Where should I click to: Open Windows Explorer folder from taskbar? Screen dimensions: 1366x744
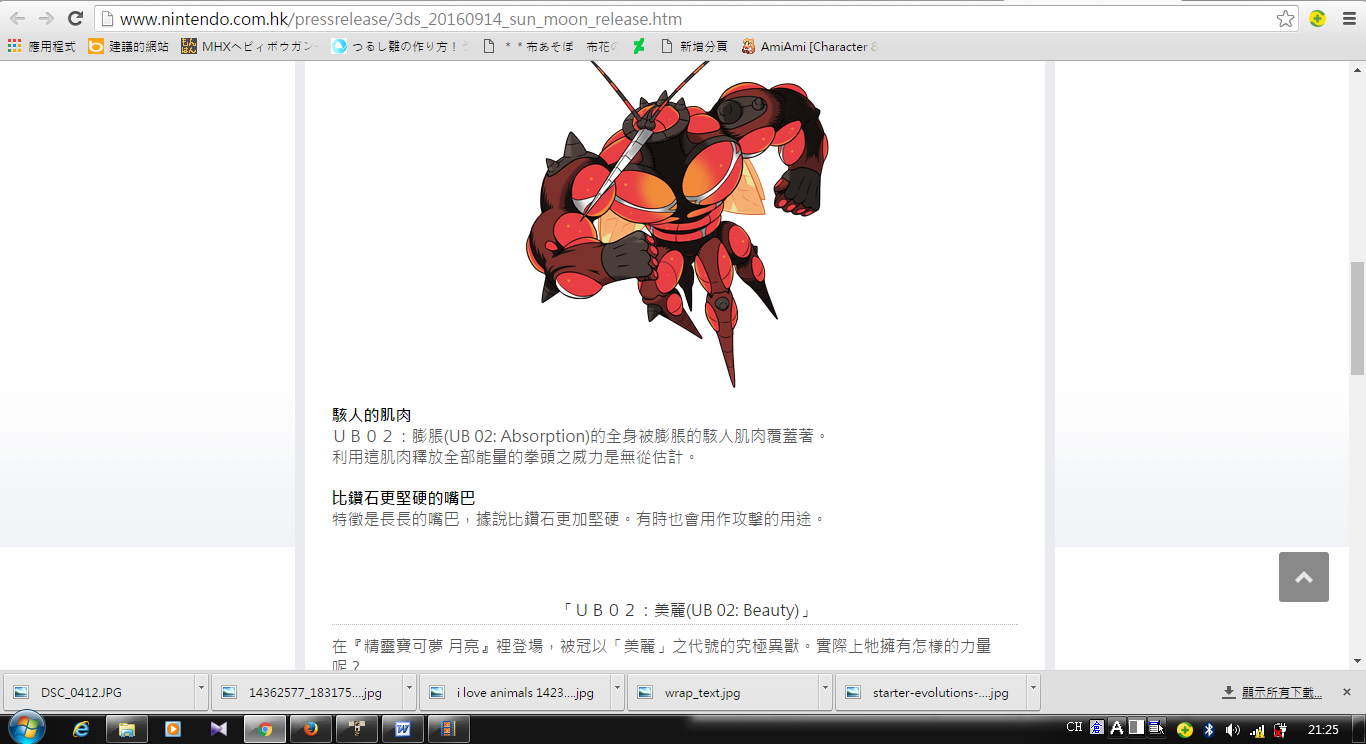pyautogui.click(x=127, y=729)
